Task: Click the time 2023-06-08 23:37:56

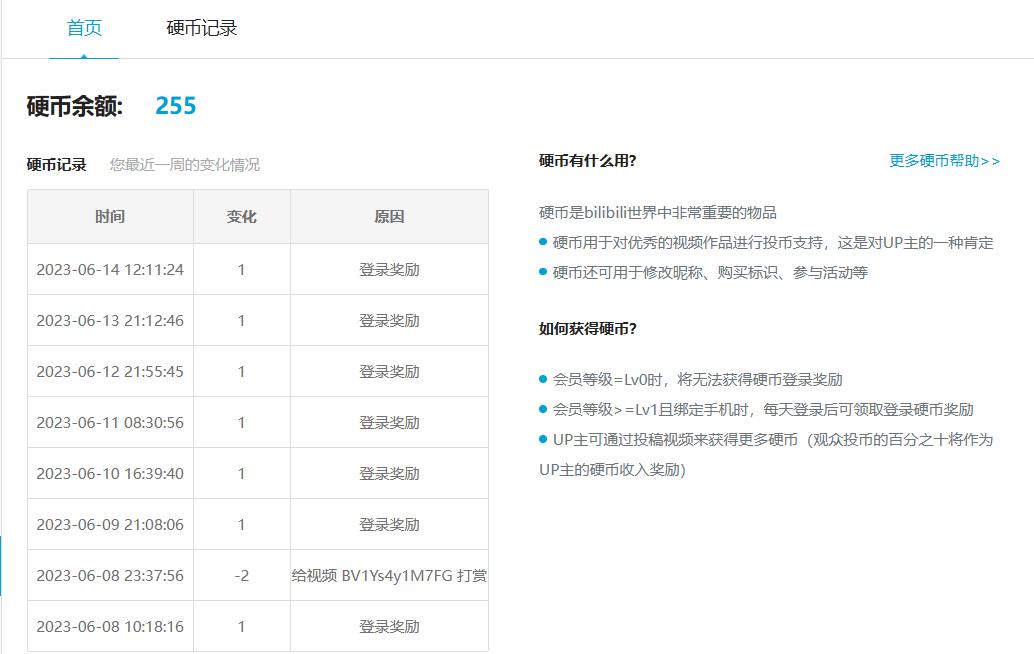Action: pyautogui.click(x=110, y=576)
